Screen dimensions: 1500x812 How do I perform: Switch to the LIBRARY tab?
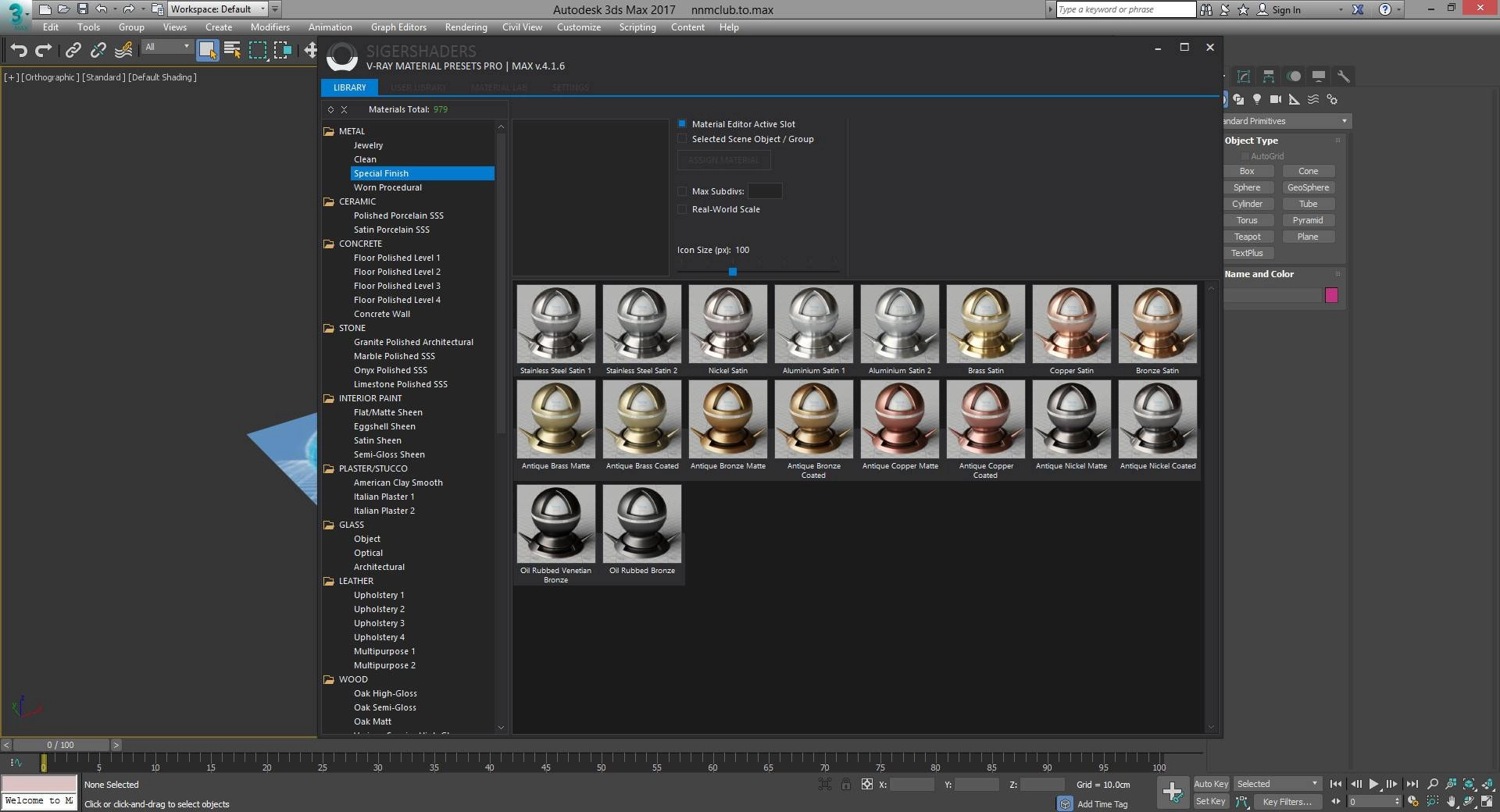(x=349, y=87)
